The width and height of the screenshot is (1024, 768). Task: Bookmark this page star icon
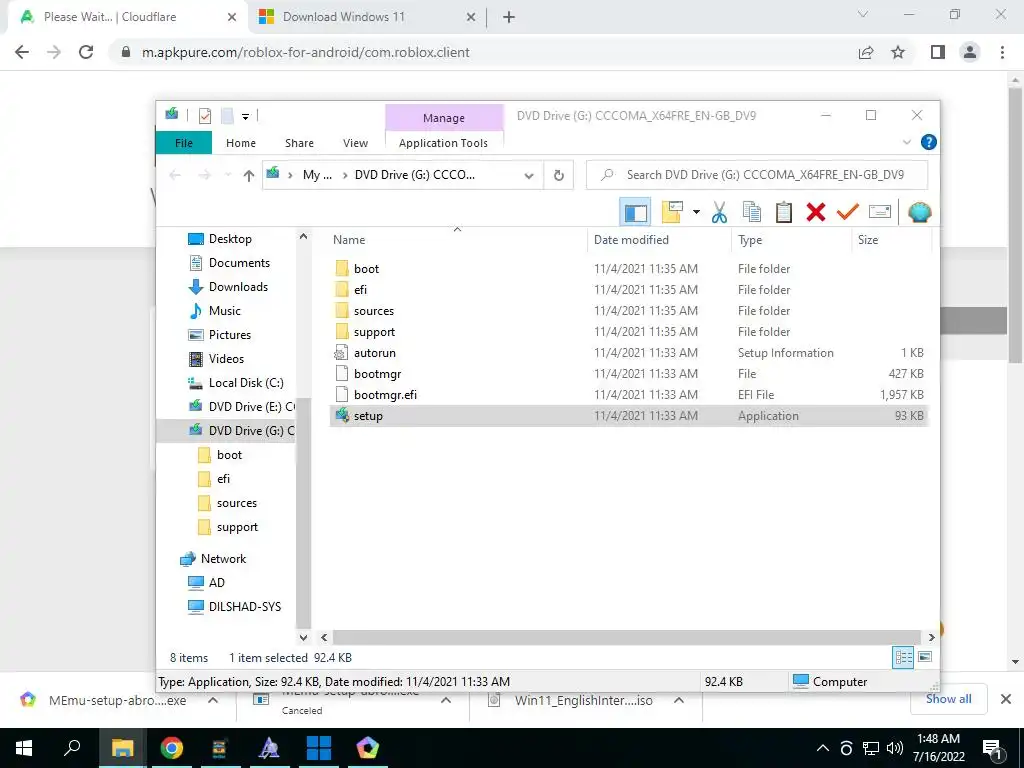[898, 52]
